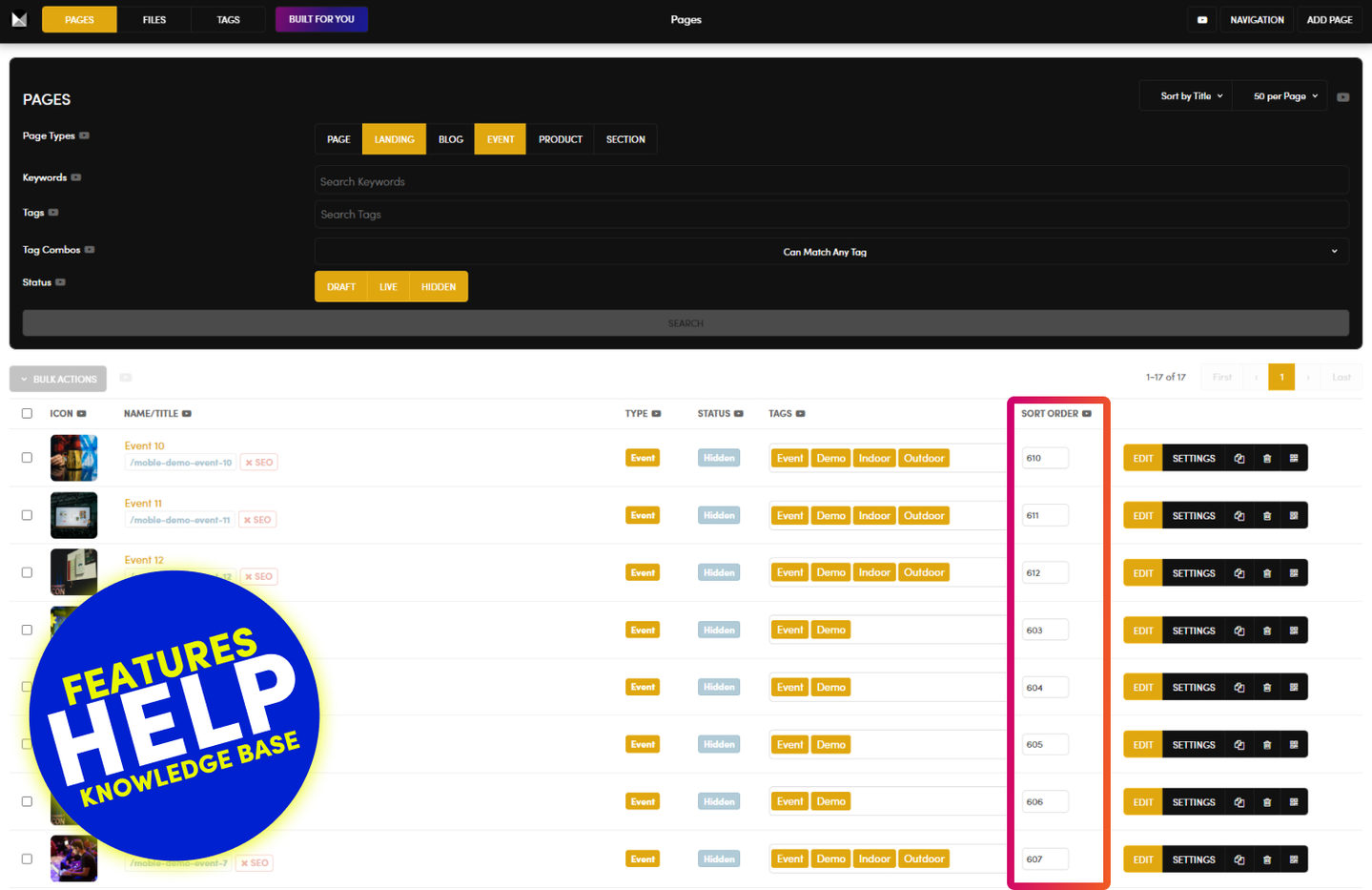Screen dimensions: 1372x890
Task: Switch to the Files tab
Action: pos(154,20)
